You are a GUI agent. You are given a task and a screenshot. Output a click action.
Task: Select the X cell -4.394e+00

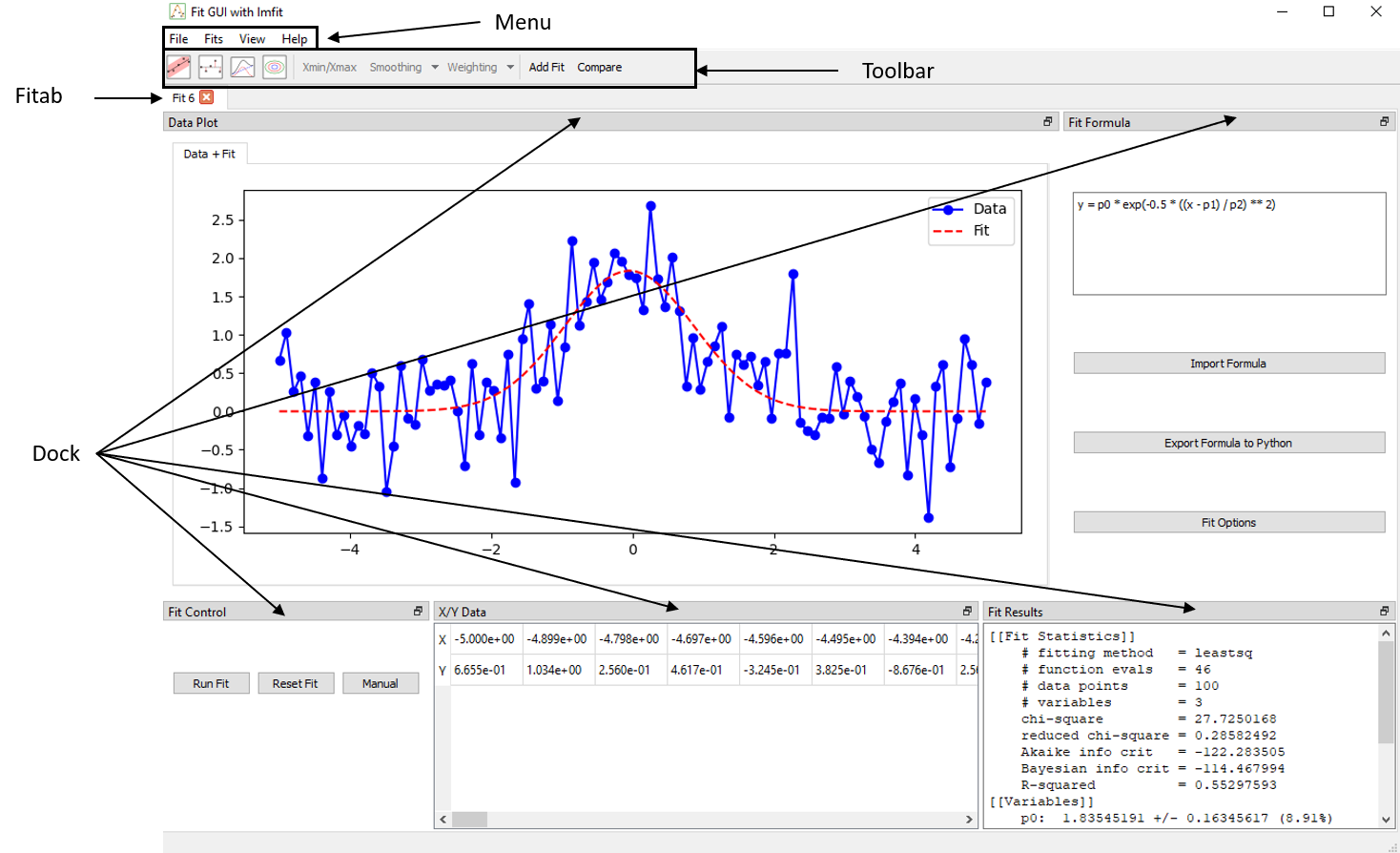pos(920,639)
